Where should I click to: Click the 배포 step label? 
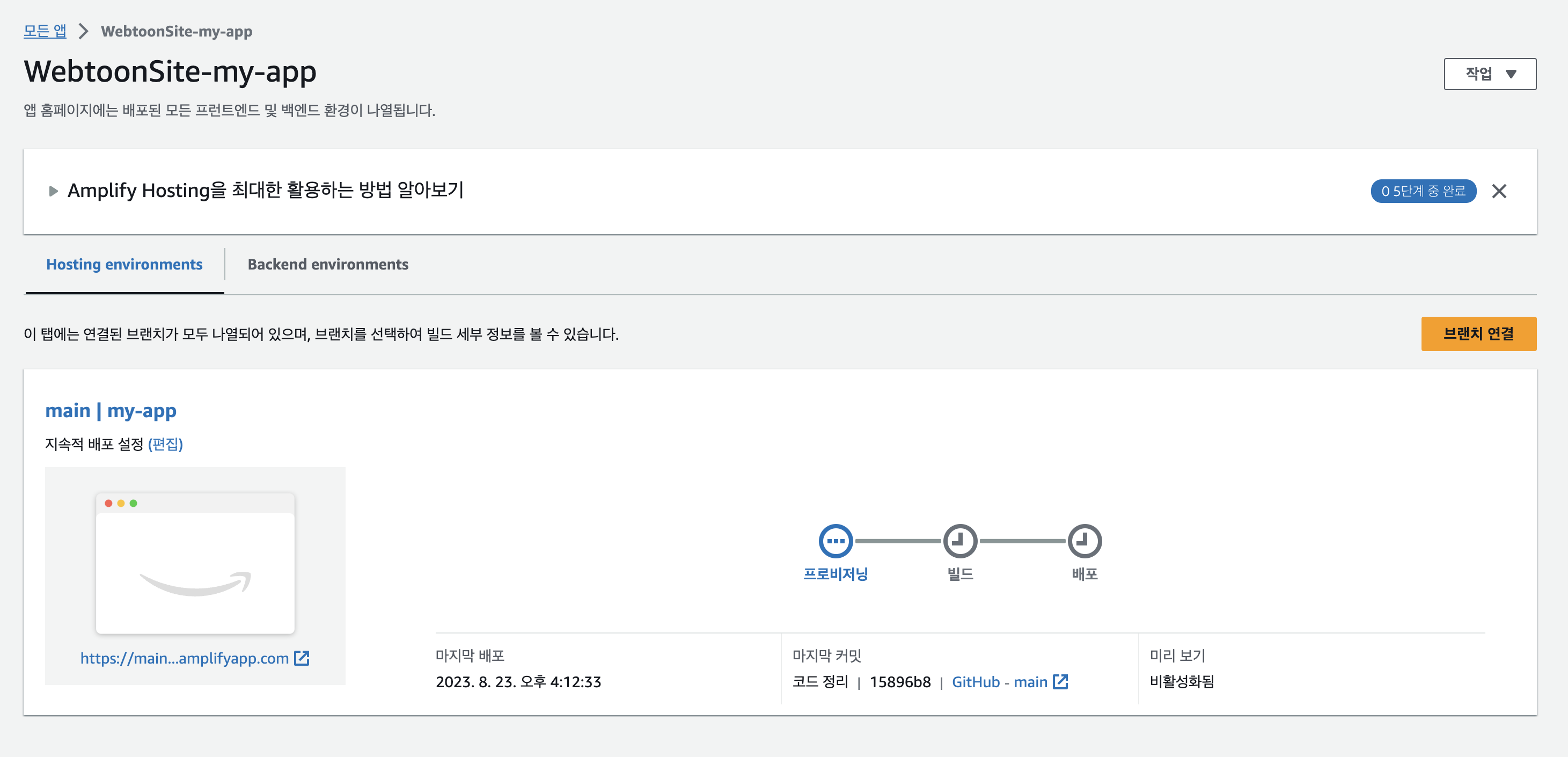click(1085, 574)
